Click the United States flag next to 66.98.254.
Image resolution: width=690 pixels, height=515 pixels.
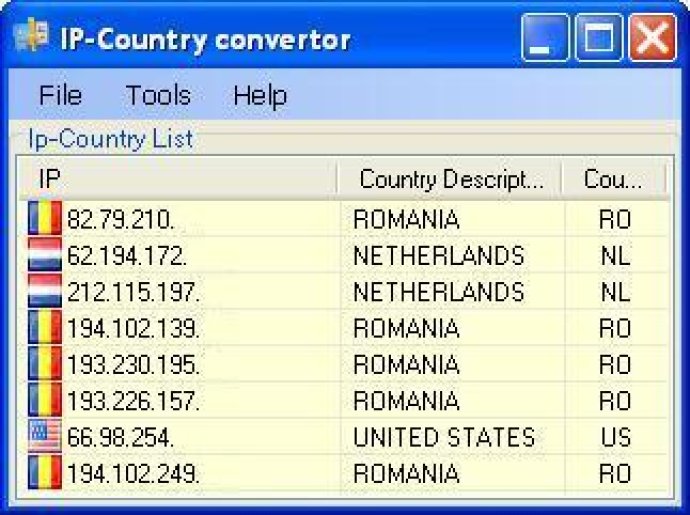[45, 436]
